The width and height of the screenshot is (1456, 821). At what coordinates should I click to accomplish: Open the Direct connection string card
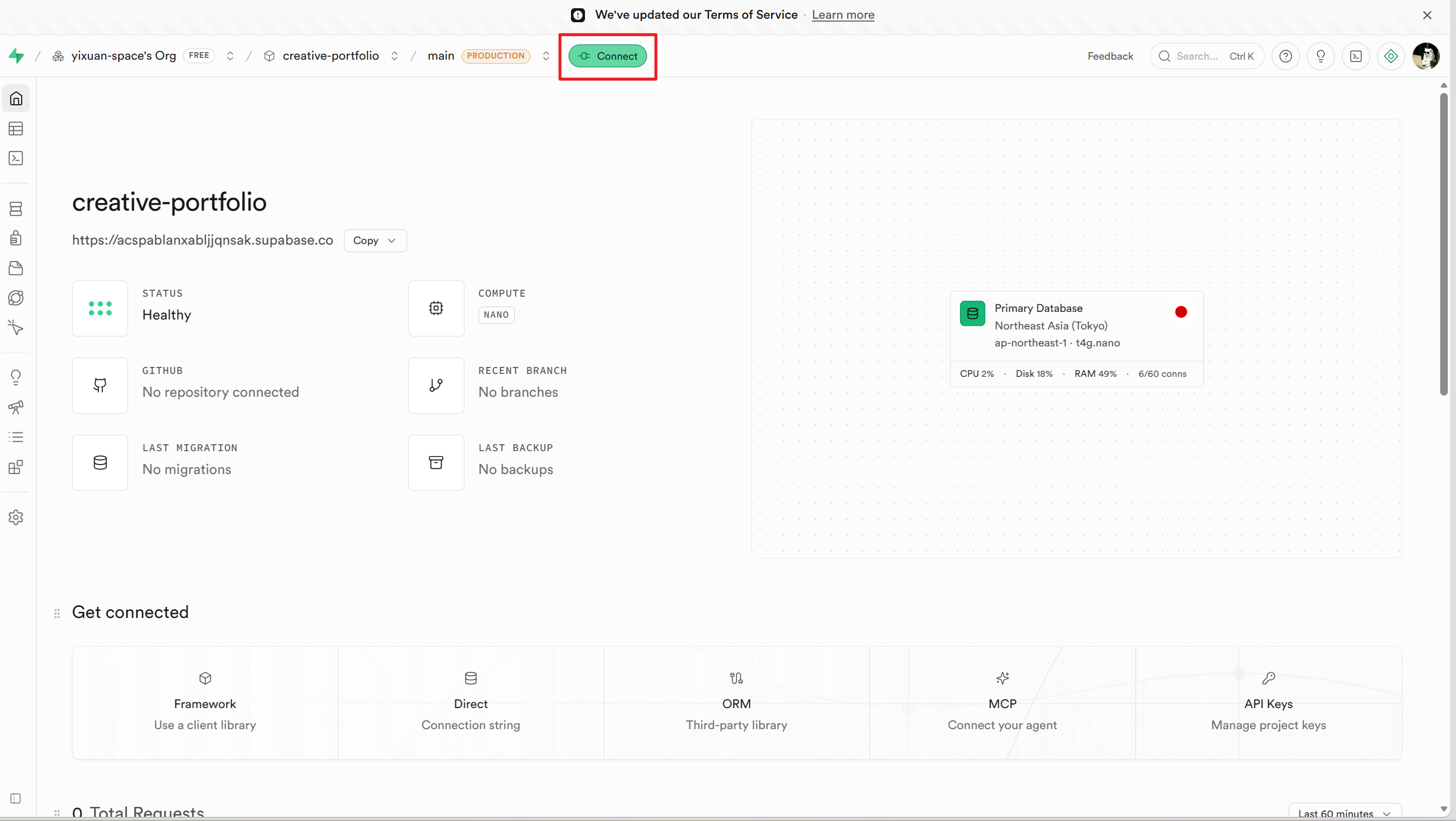click(x=471, y=702)
